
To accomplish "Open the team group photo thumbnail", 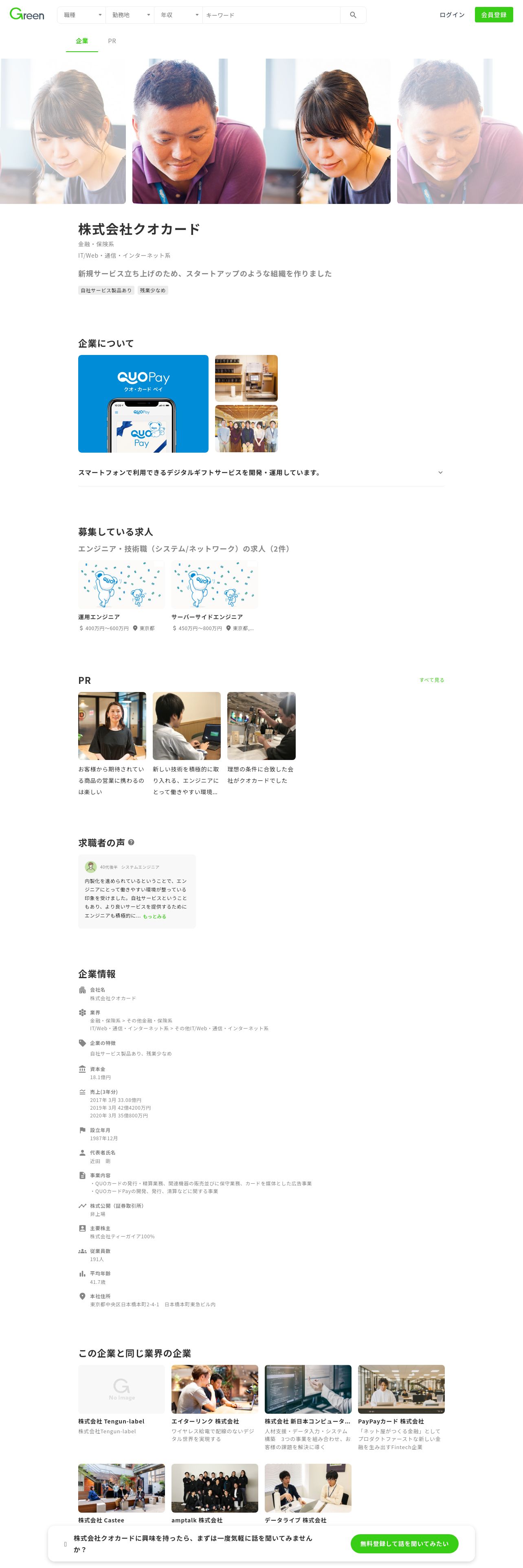I will 246,429.
